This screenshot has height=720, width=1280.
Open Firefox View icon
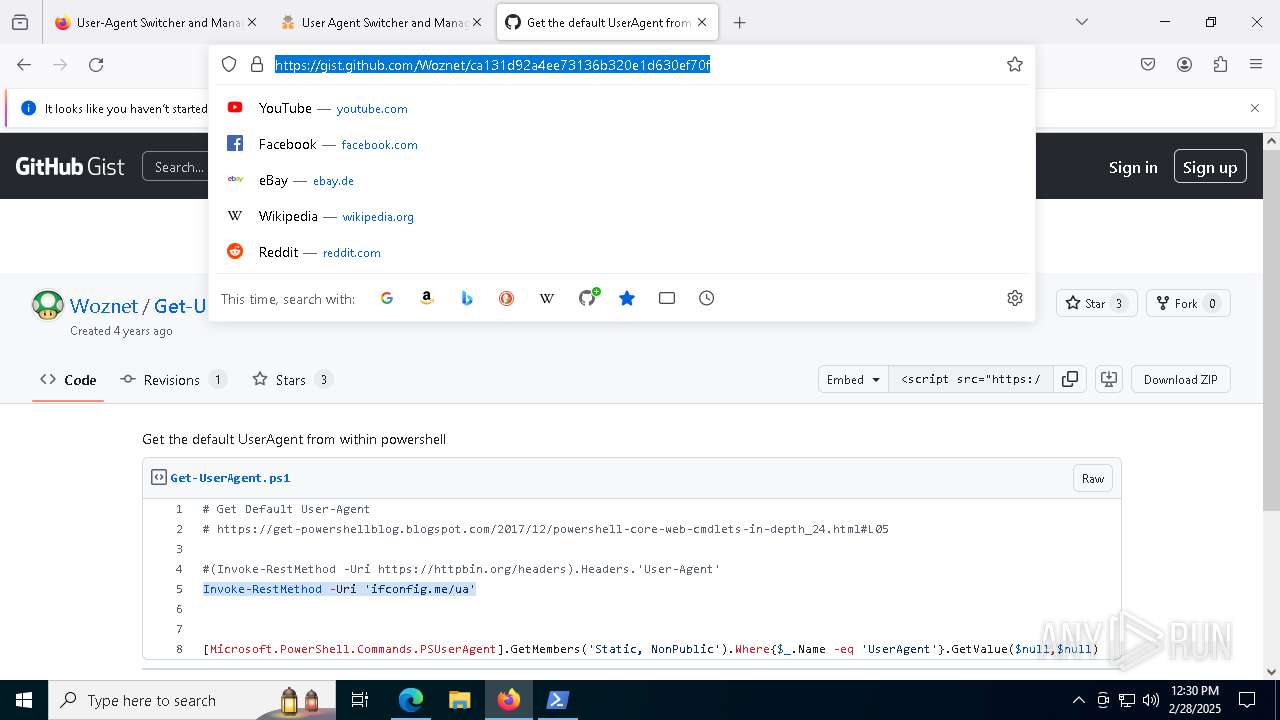tap(20, 22)
